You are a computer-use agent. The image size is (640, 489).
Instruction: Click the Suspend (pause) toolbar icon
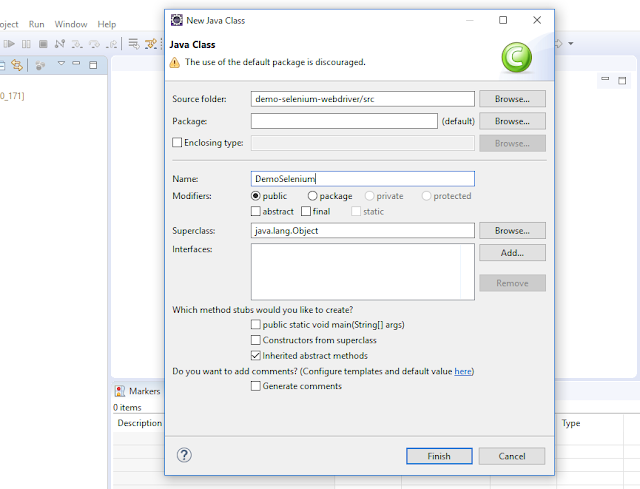tap(26, 44)
